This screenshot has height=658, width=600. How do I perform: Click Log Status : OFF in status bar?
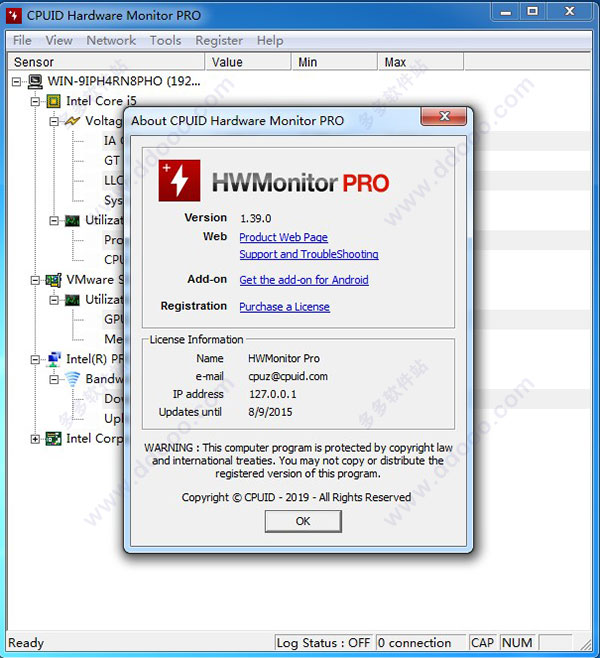coord(323,643)
